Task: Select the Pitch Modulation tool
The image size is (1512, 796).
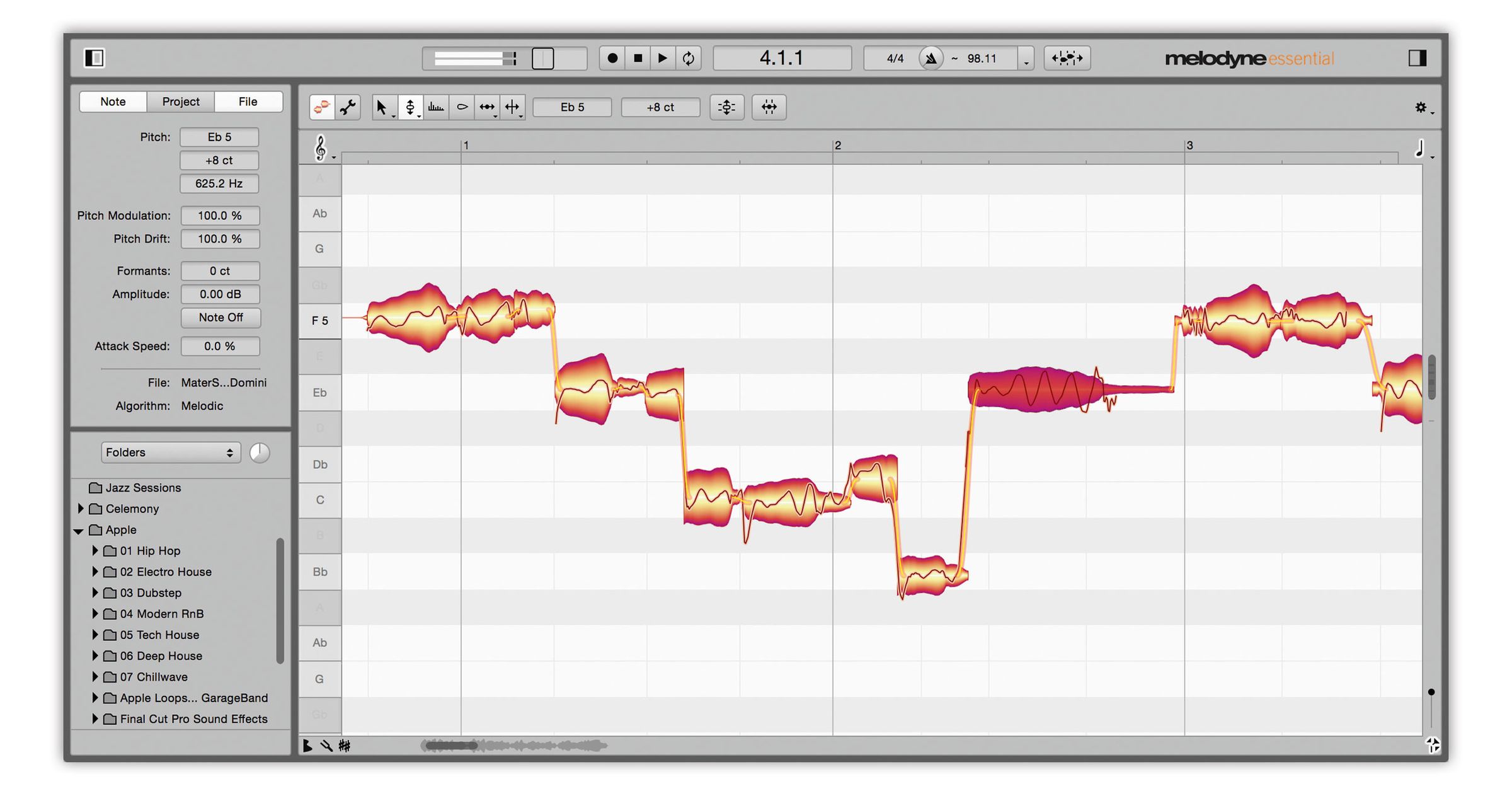Action: [436, 107]
